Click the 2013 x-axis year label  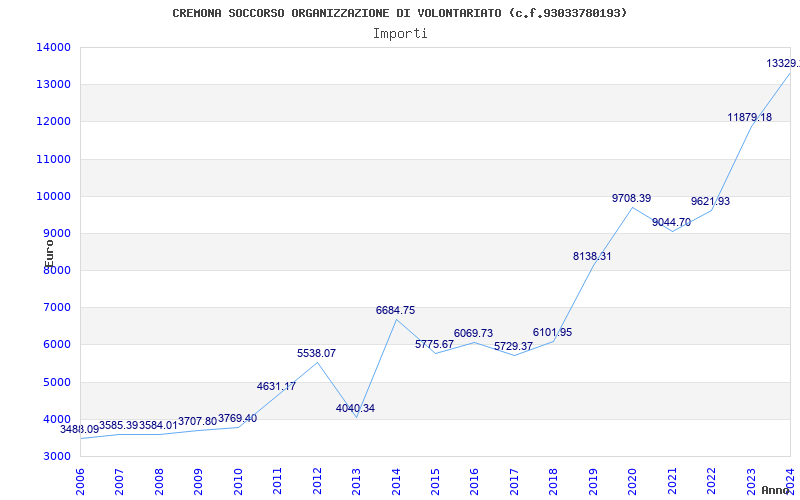point(356,482)
